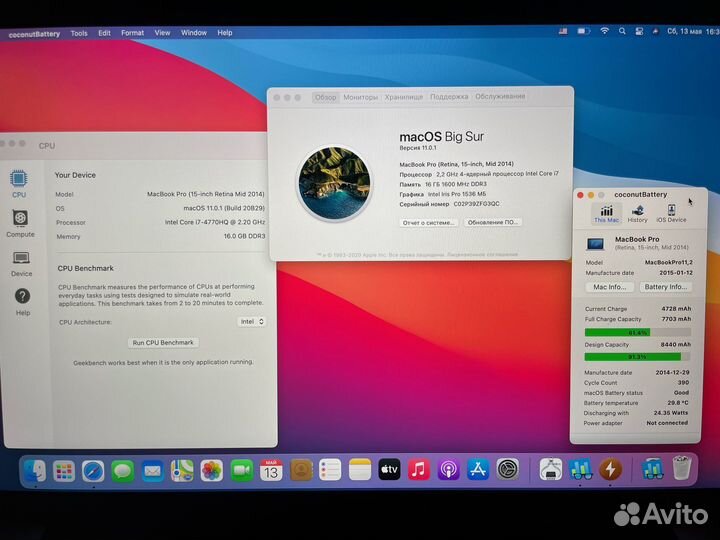This screenshot has height=540, width=720.
Task: Open Device section in Geekbench sidebar
Action: 21,264
